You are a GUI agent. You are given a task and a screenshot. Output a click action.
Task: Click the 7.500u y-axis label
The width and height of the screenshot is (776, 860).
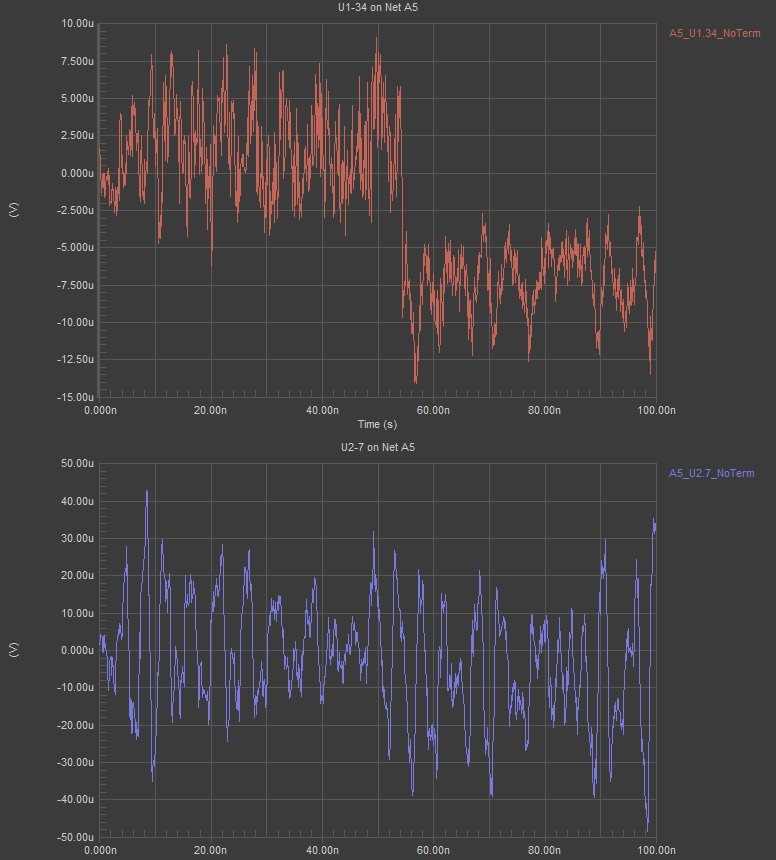tap(77, 61)
